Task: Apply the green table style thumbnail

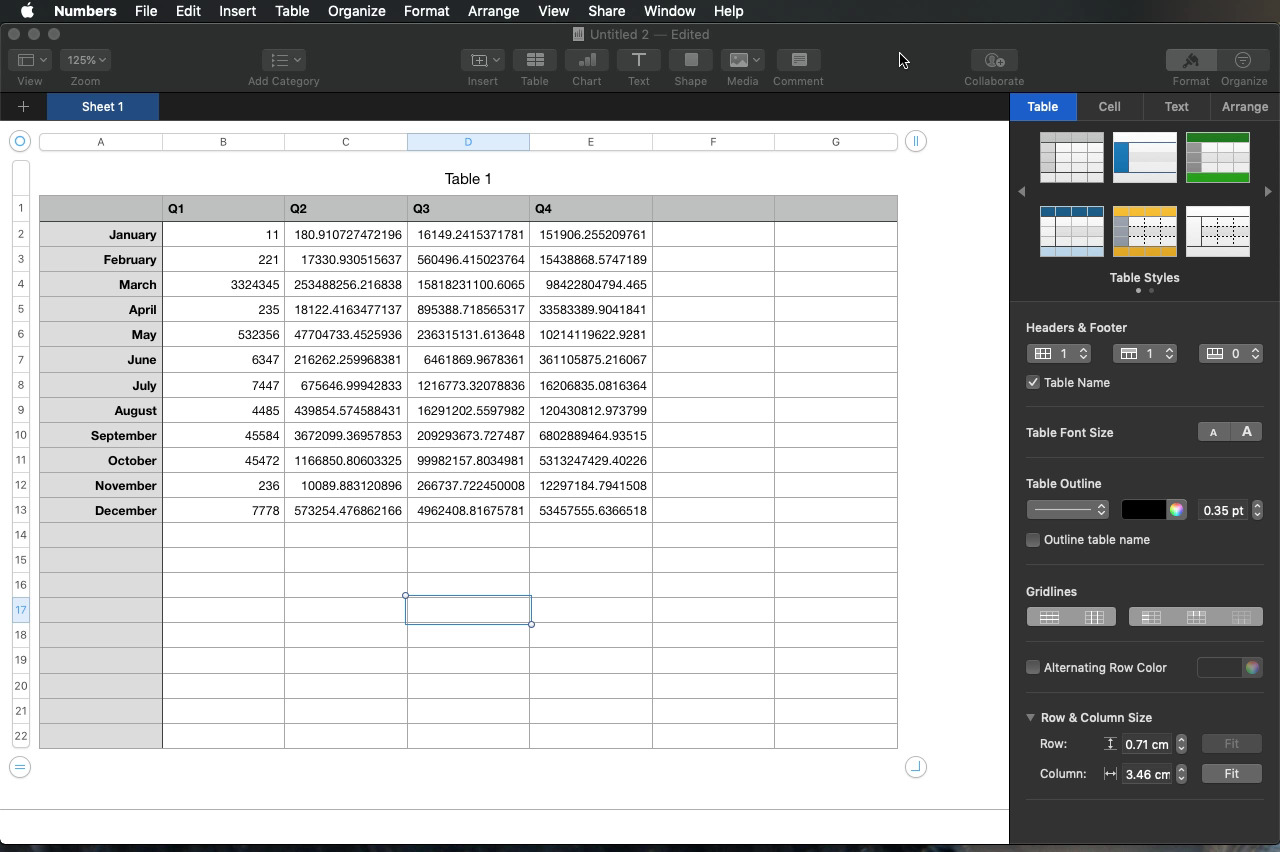Action: [x=1217, y=157]
